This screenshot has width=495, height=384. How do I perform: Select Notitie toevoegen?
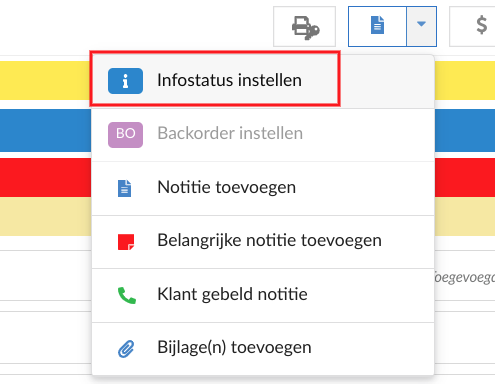click(x=263, y=188)
